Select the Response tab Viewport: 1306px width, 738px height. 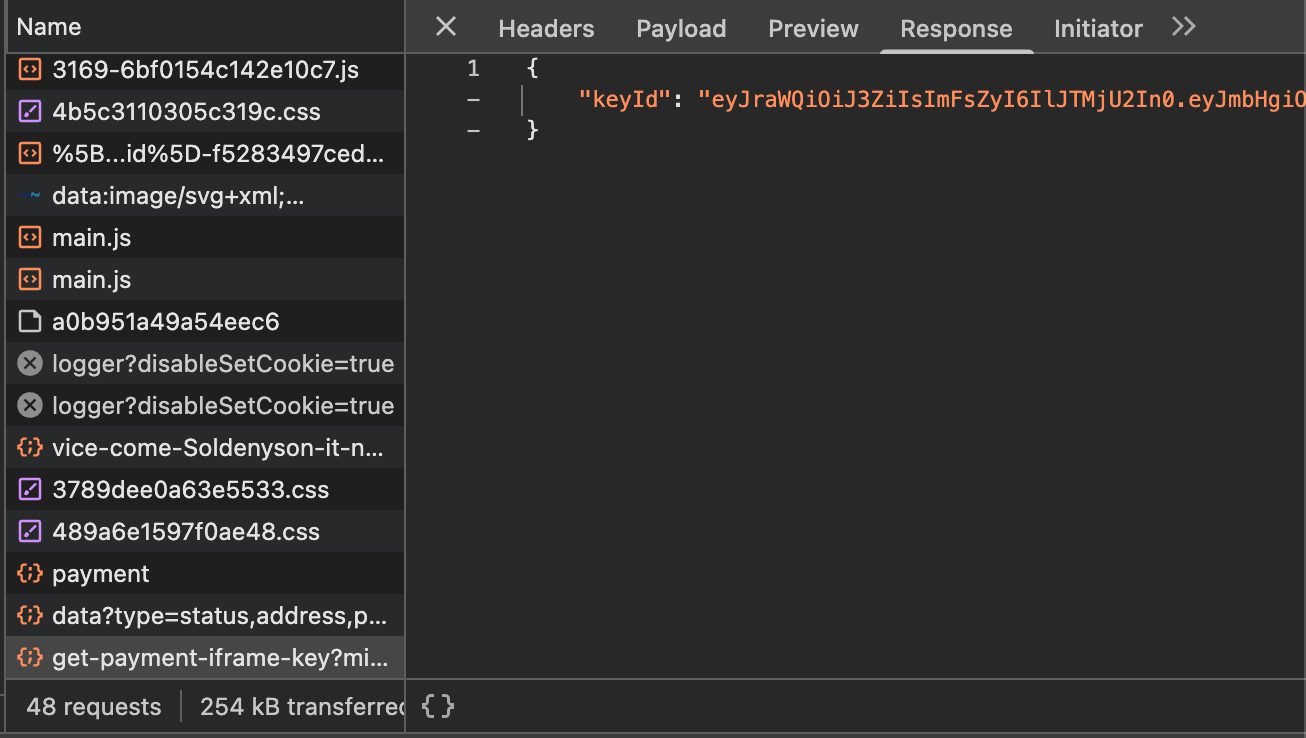[x=956, y=29]
